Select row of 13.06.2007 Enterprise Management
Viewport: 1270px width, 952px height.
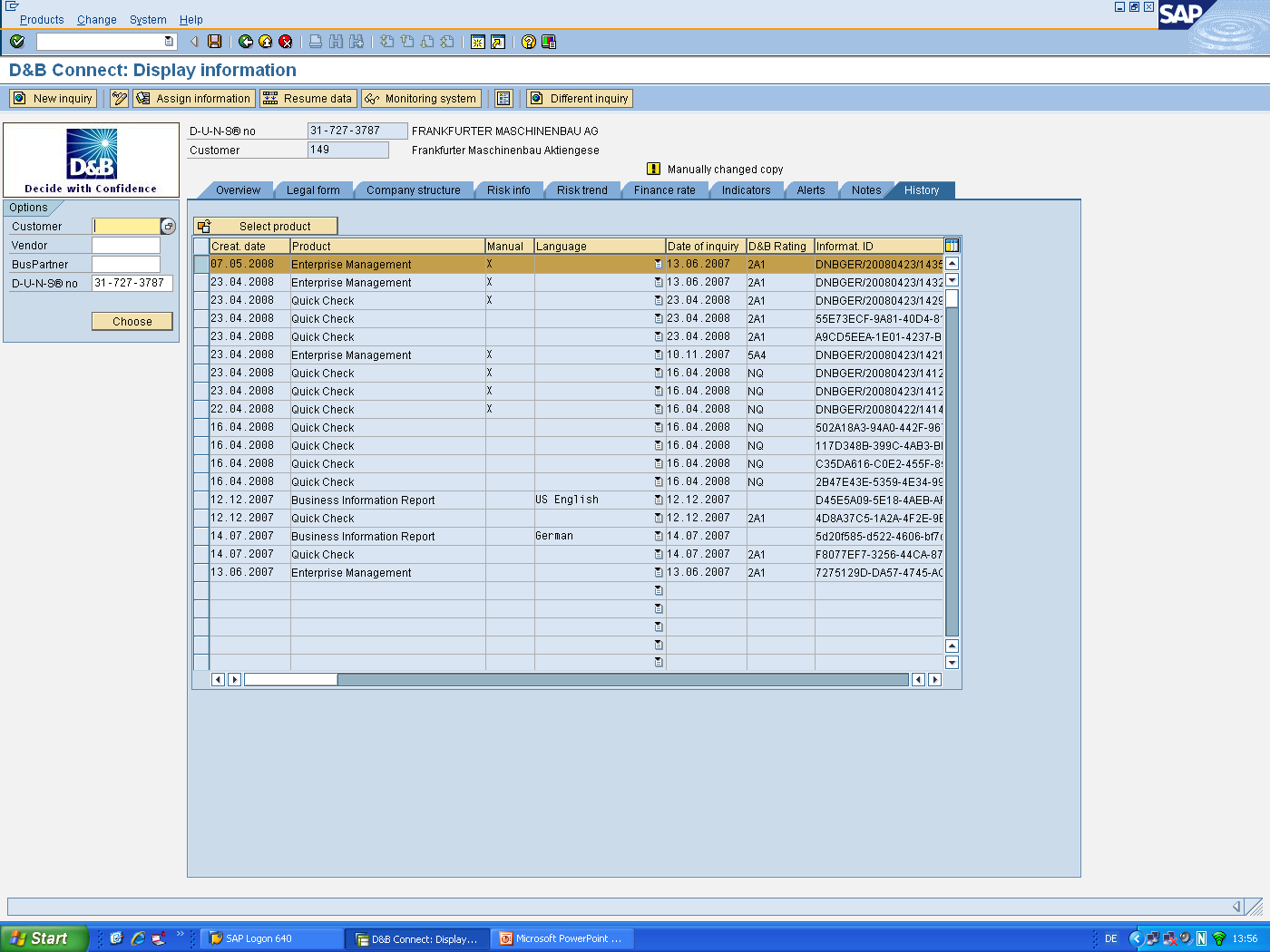[x=201, y=572]
